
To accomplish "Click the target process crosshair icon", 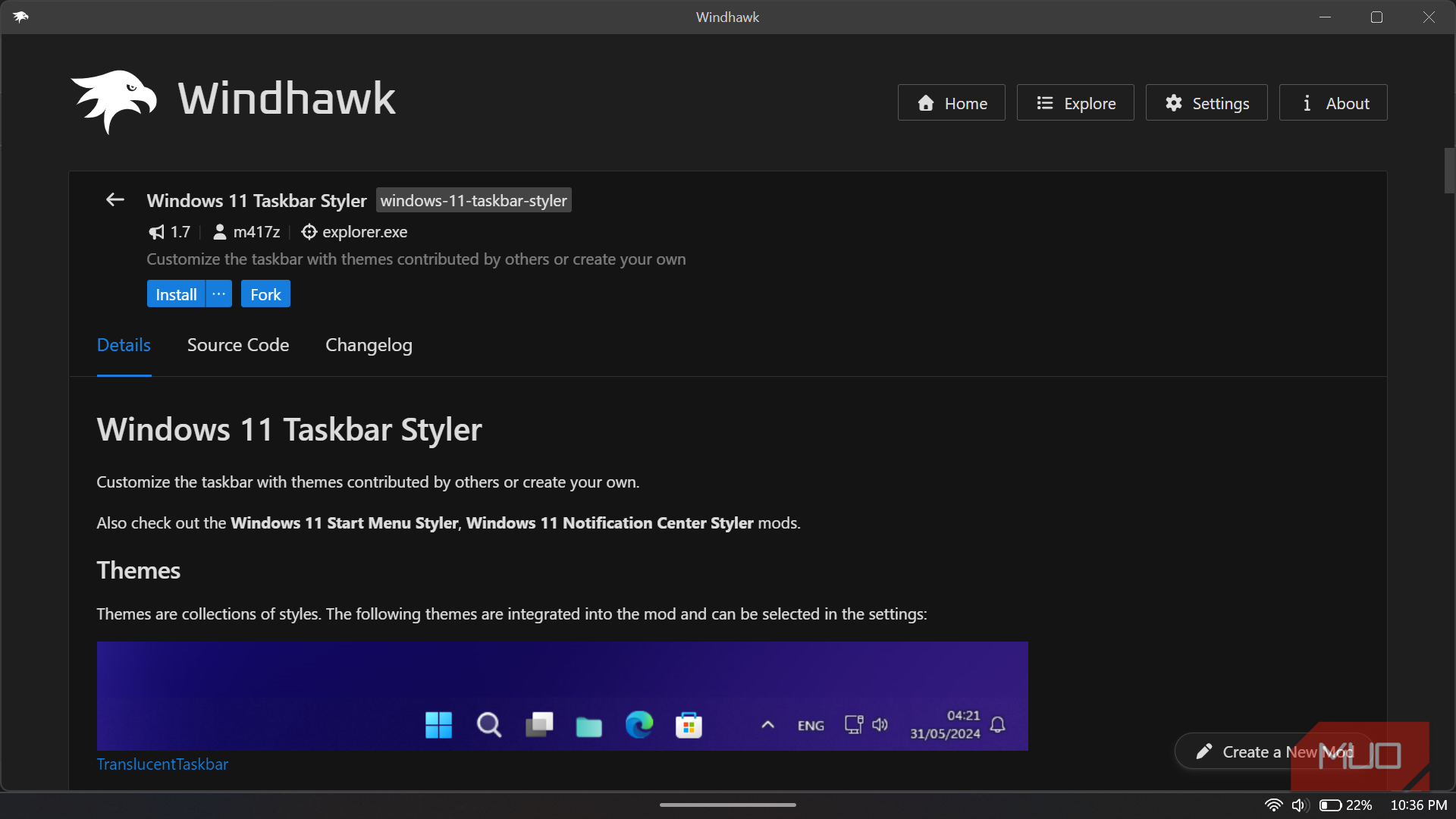I will pos(309,232).
